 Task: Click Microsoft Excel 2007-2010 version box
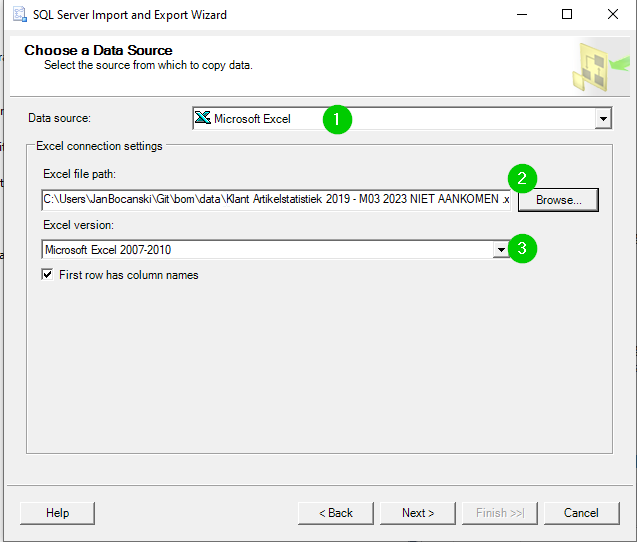tap(276, 249)
